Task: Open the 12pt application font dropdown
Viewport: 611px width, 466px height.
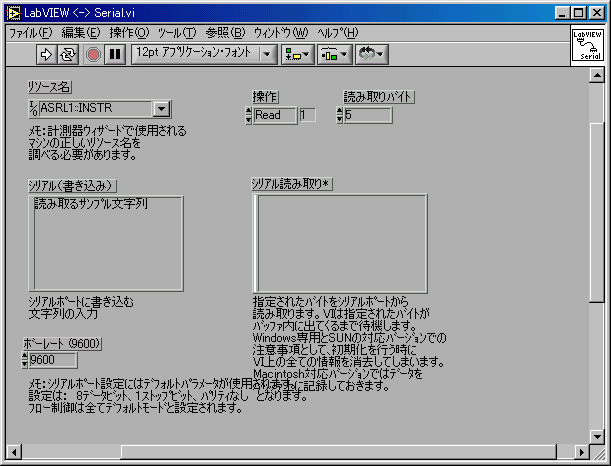Action: click(204, 54)
